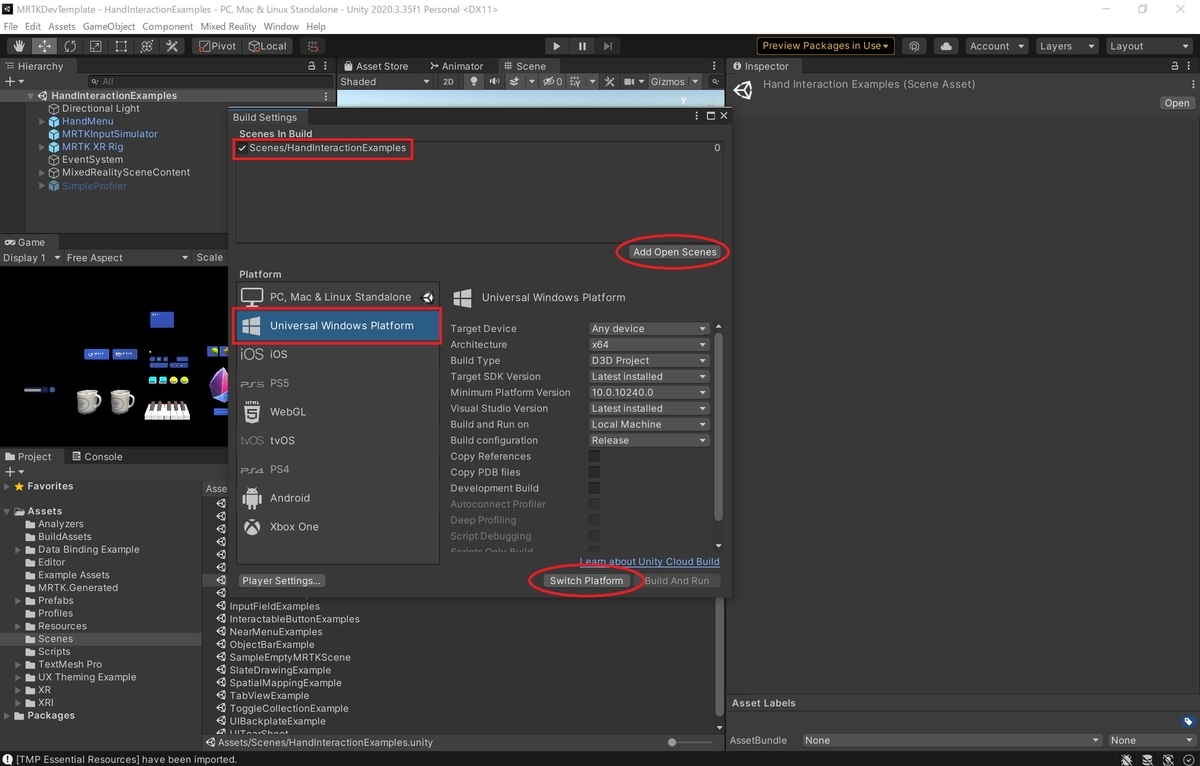Switch to the Asset Store tab
The image size is (1200, 766).
coord(375,66)
